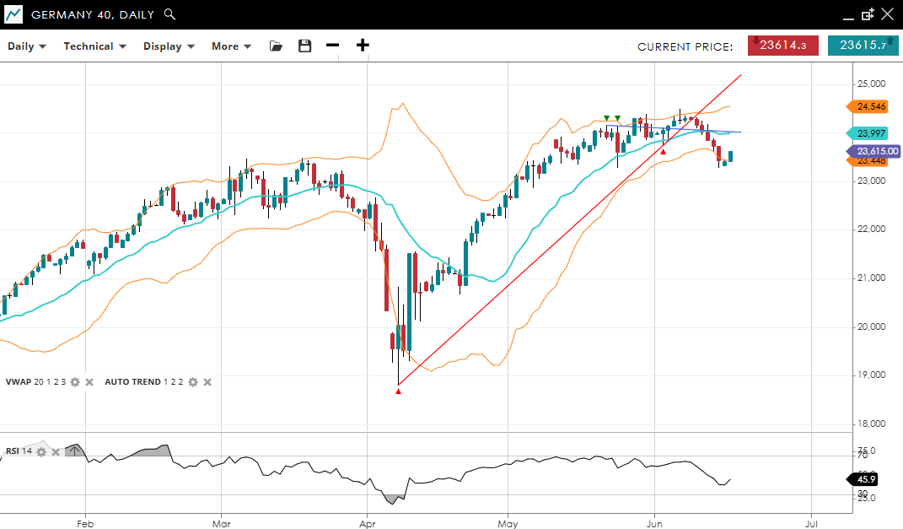Zoom in with the plus icon
This screenshot has height=529, width=903.
pos(362,46)
